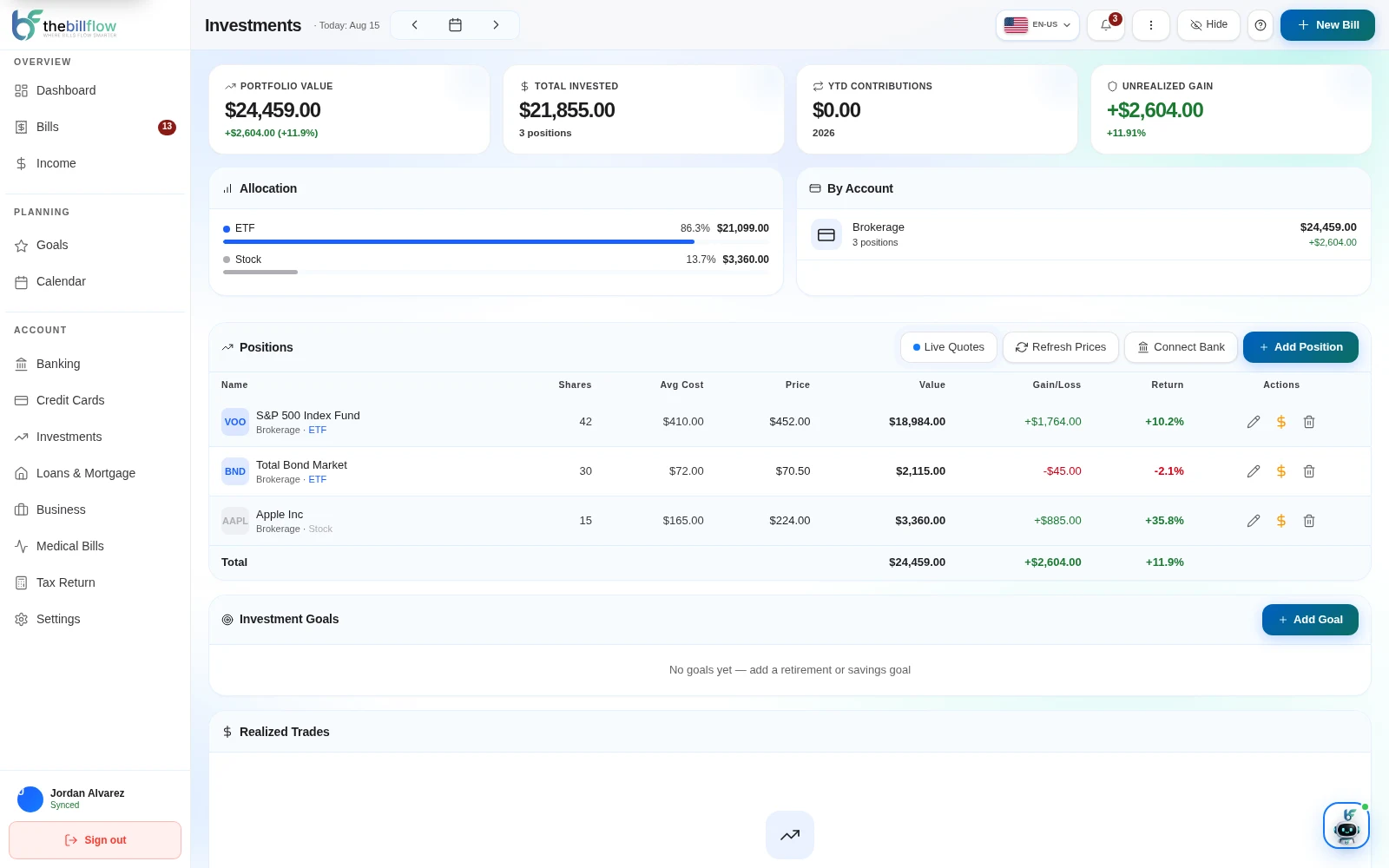
Task: Click the Unrealized Gain card
Action: (x=1231, y=109)
